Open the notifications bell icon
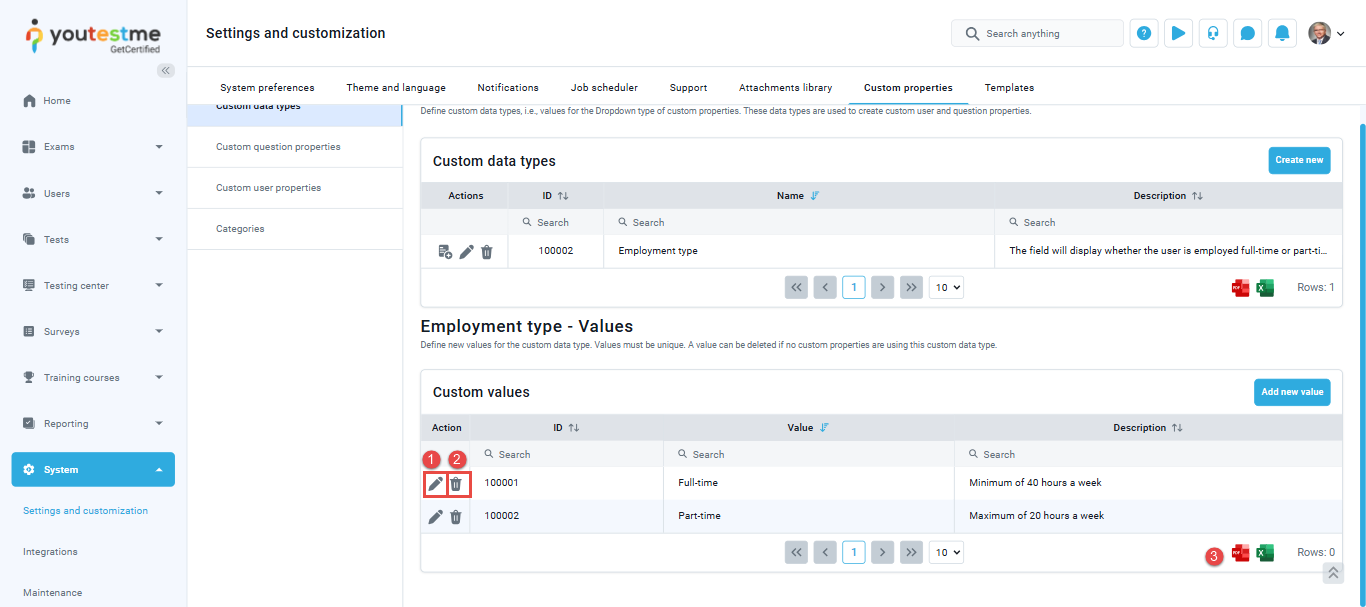The height and width of the screenshot is (607, 1366). click(x=1282, y=33)
